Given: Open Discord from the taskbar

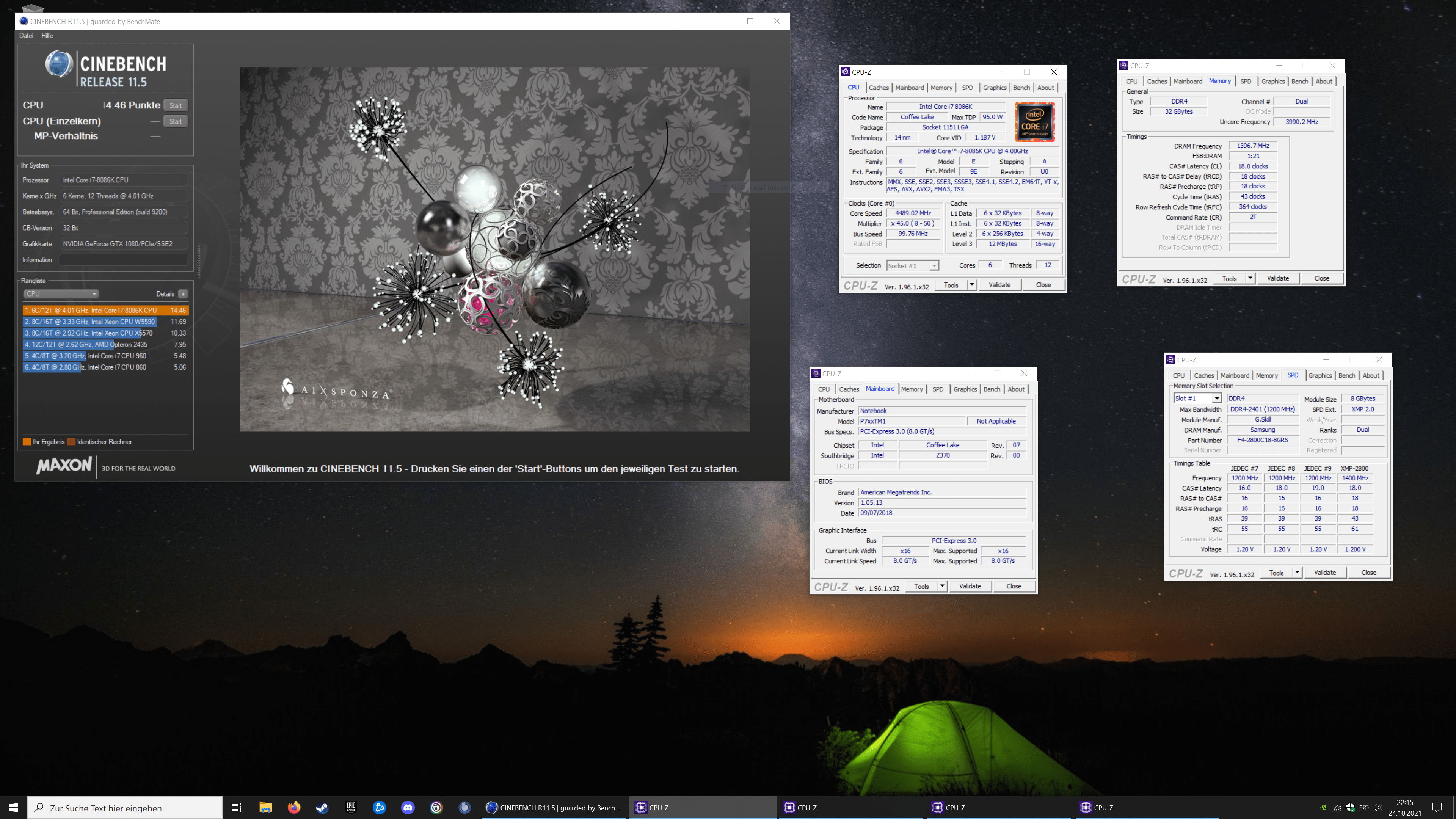Looking at the screenshot, I should pyautogui.click(x=408, y=808).
